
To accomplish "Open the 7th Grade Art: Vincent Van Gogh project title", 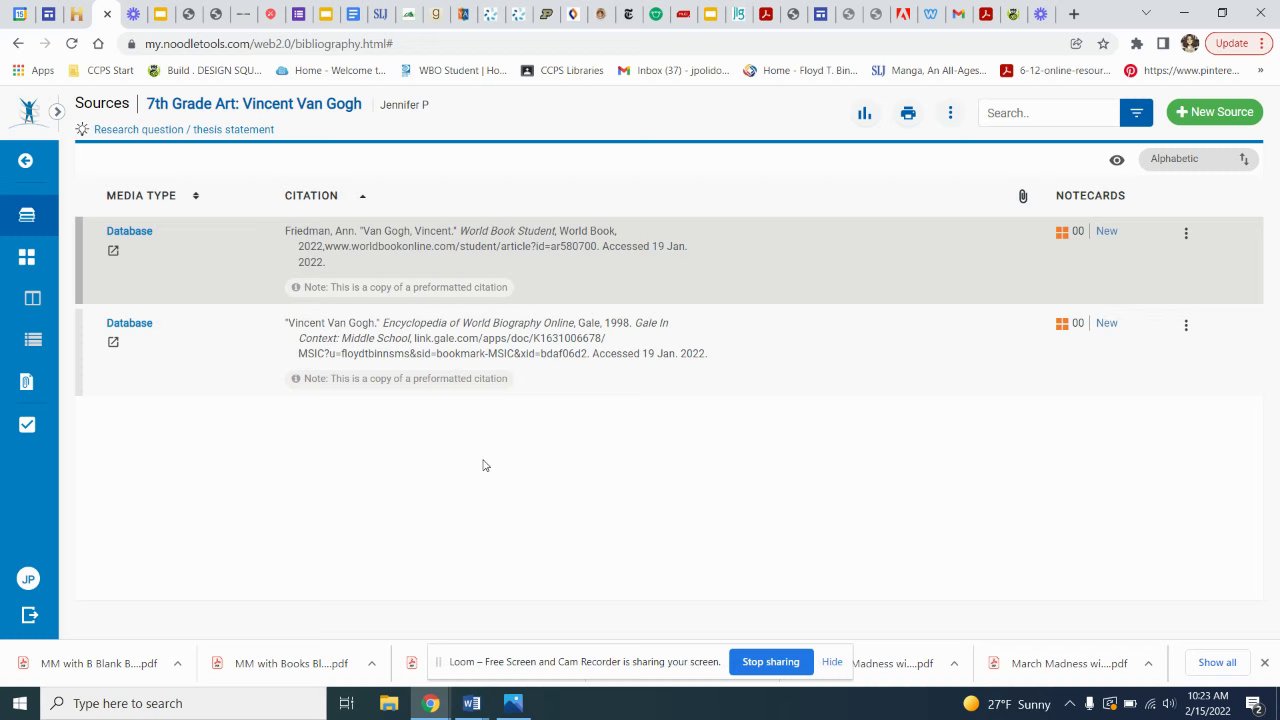I will click(x=254, y=104).
